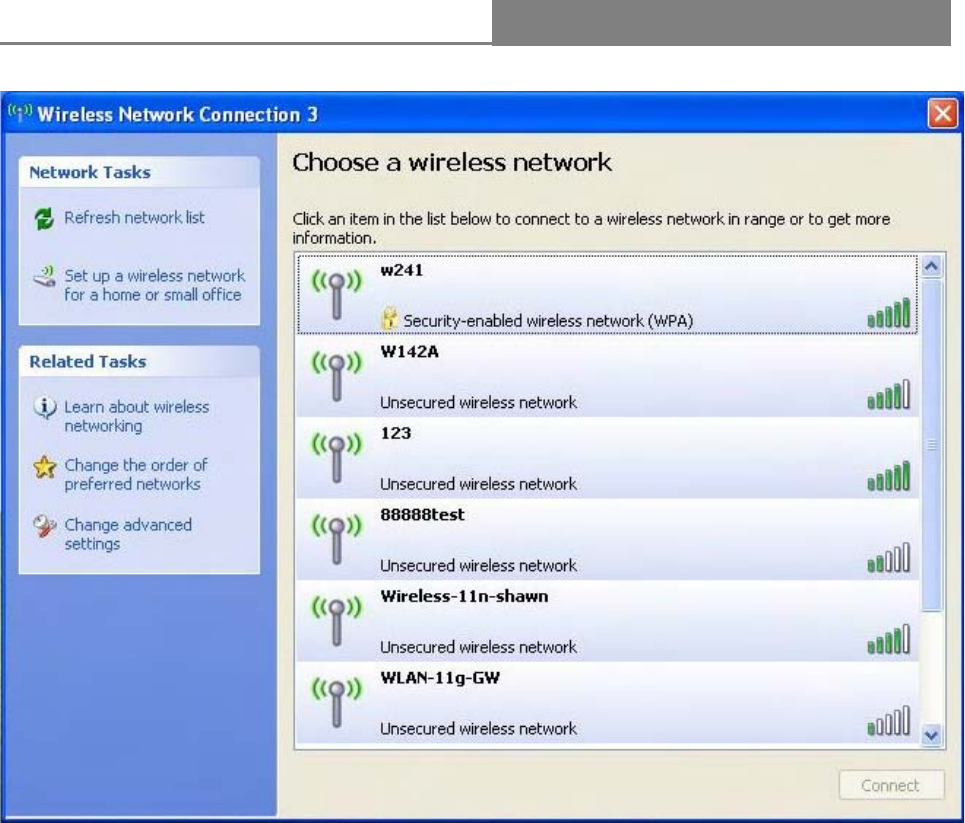Click the network list scrollbar thumb
The width and height of the screenshot is (965, 823).
click(x=932, y=444)
